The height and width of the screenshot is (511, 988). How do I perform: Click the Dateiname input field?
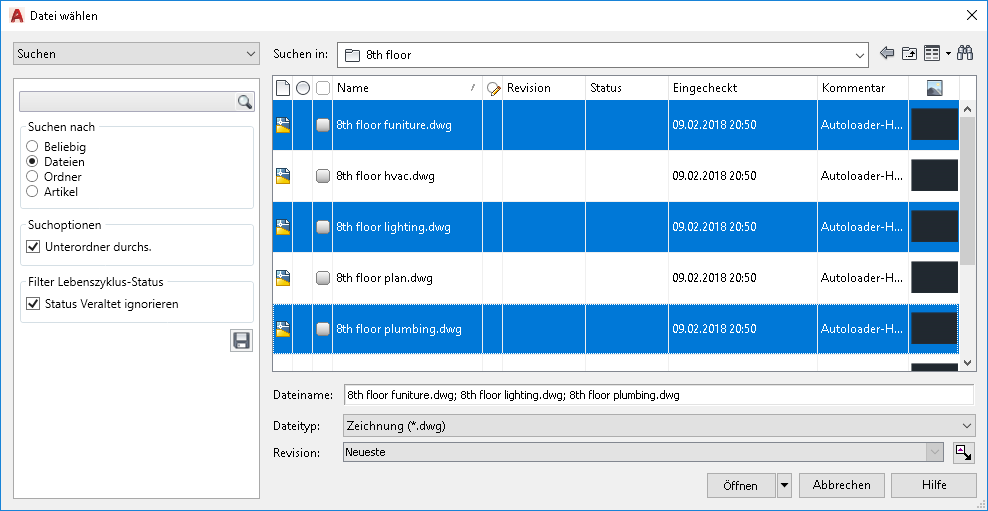(x=659, y=395)
